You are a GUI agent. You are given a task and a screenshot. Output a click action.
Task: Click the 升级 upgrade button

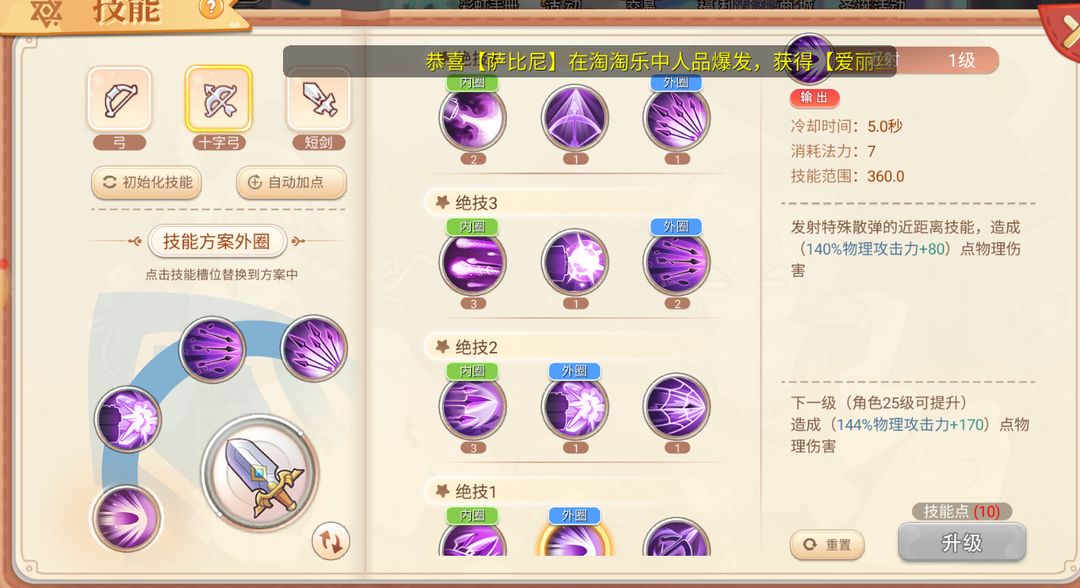(x=962, y=543)
